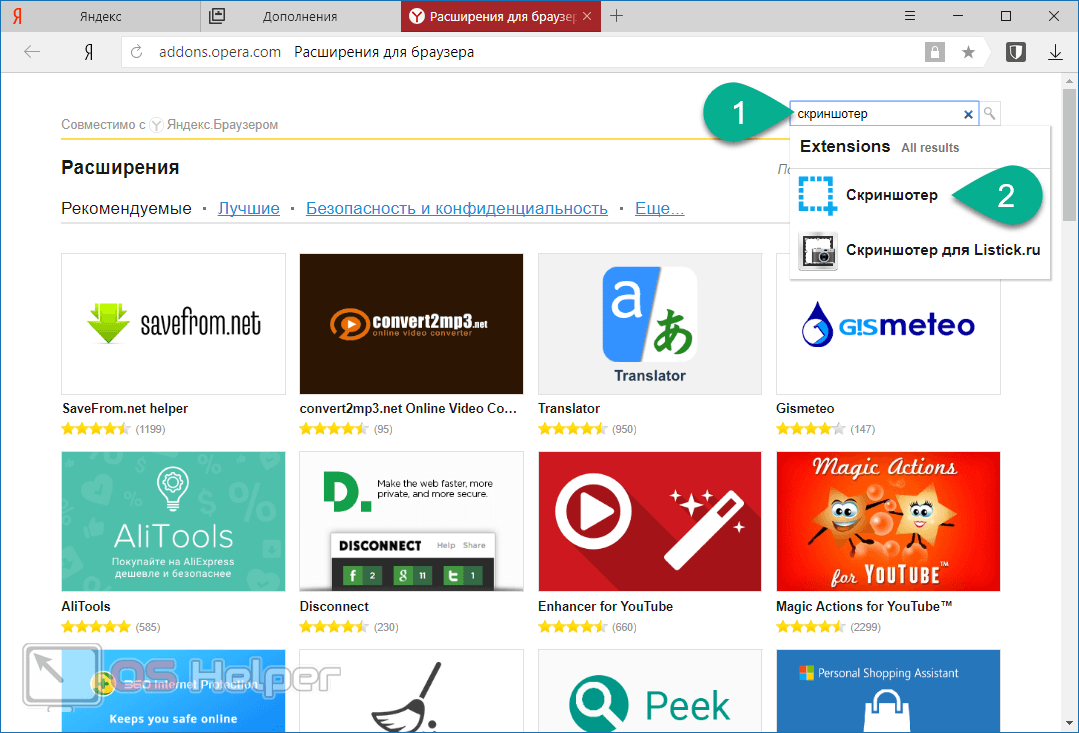Screen dimensions: 1079x733
Task: Open the Protect shield icon
Action: click(1016, 52)
